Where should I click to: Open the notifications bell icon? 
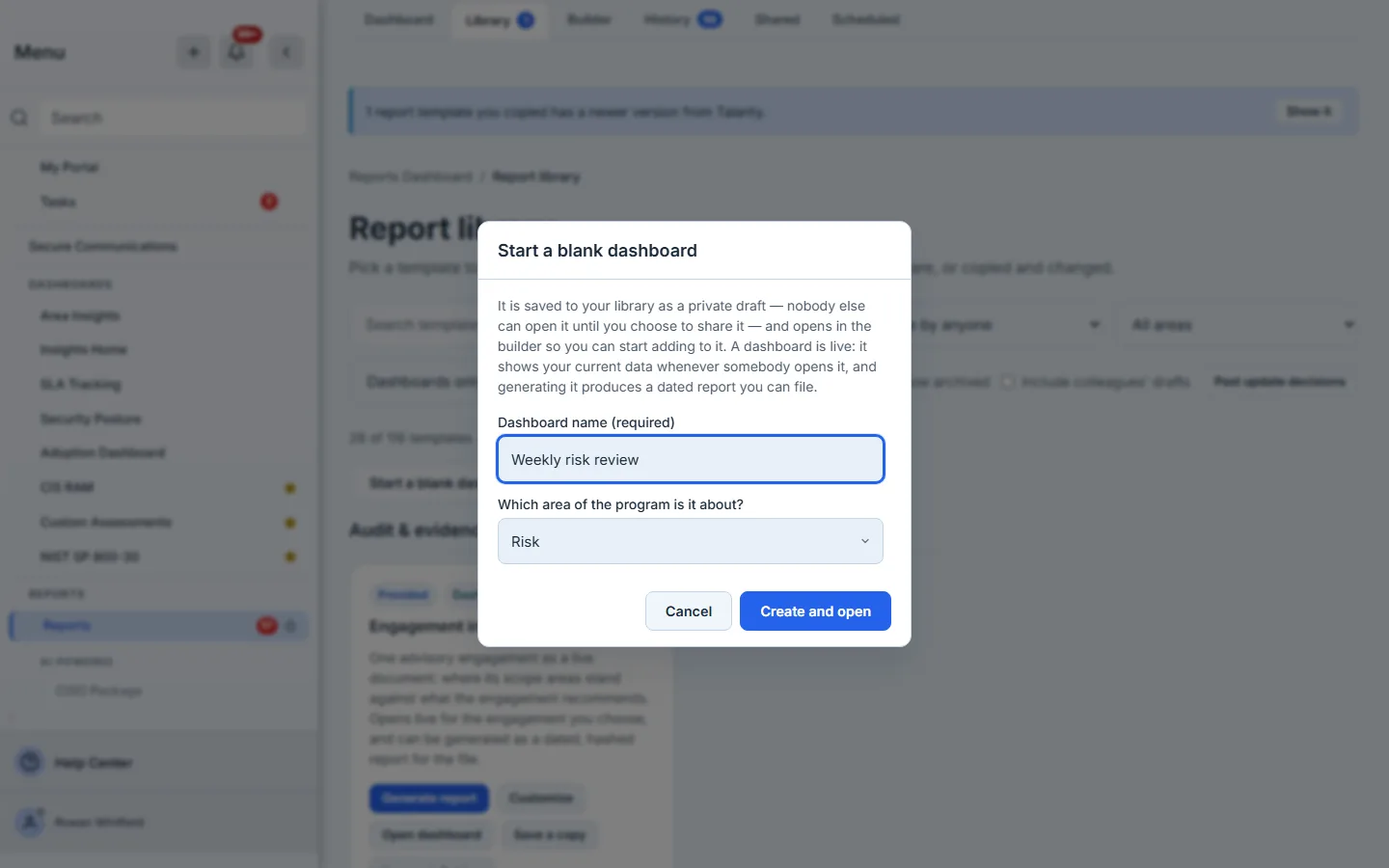tap(237, 53)
